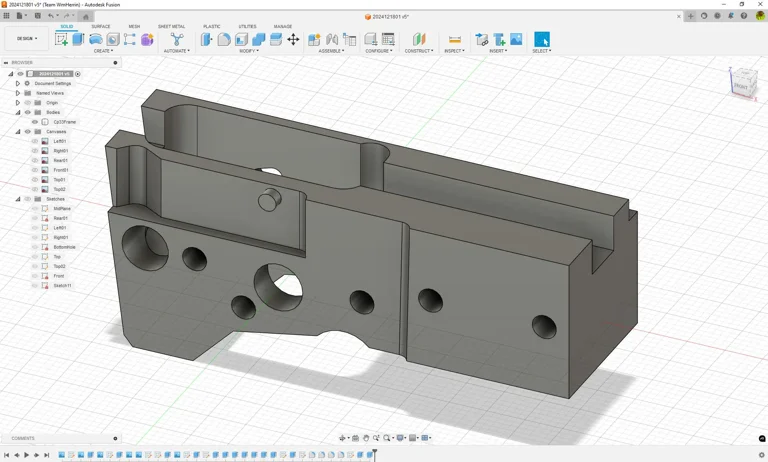Hide the Left01 canvas
Image resolution: width=768 pixels, height=462 pixels.
35,141
